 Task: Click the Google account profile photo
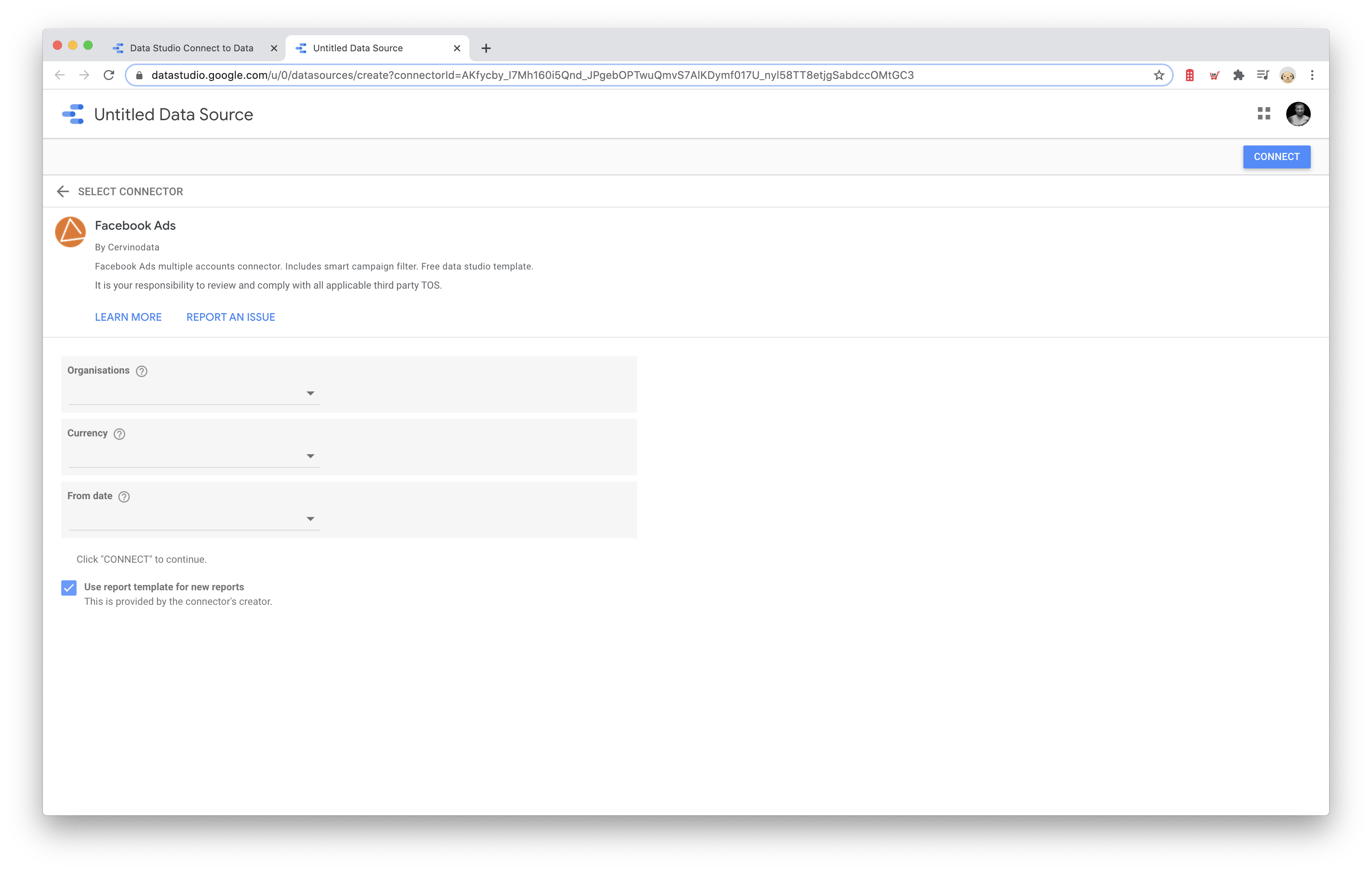tap(1298, 114)
